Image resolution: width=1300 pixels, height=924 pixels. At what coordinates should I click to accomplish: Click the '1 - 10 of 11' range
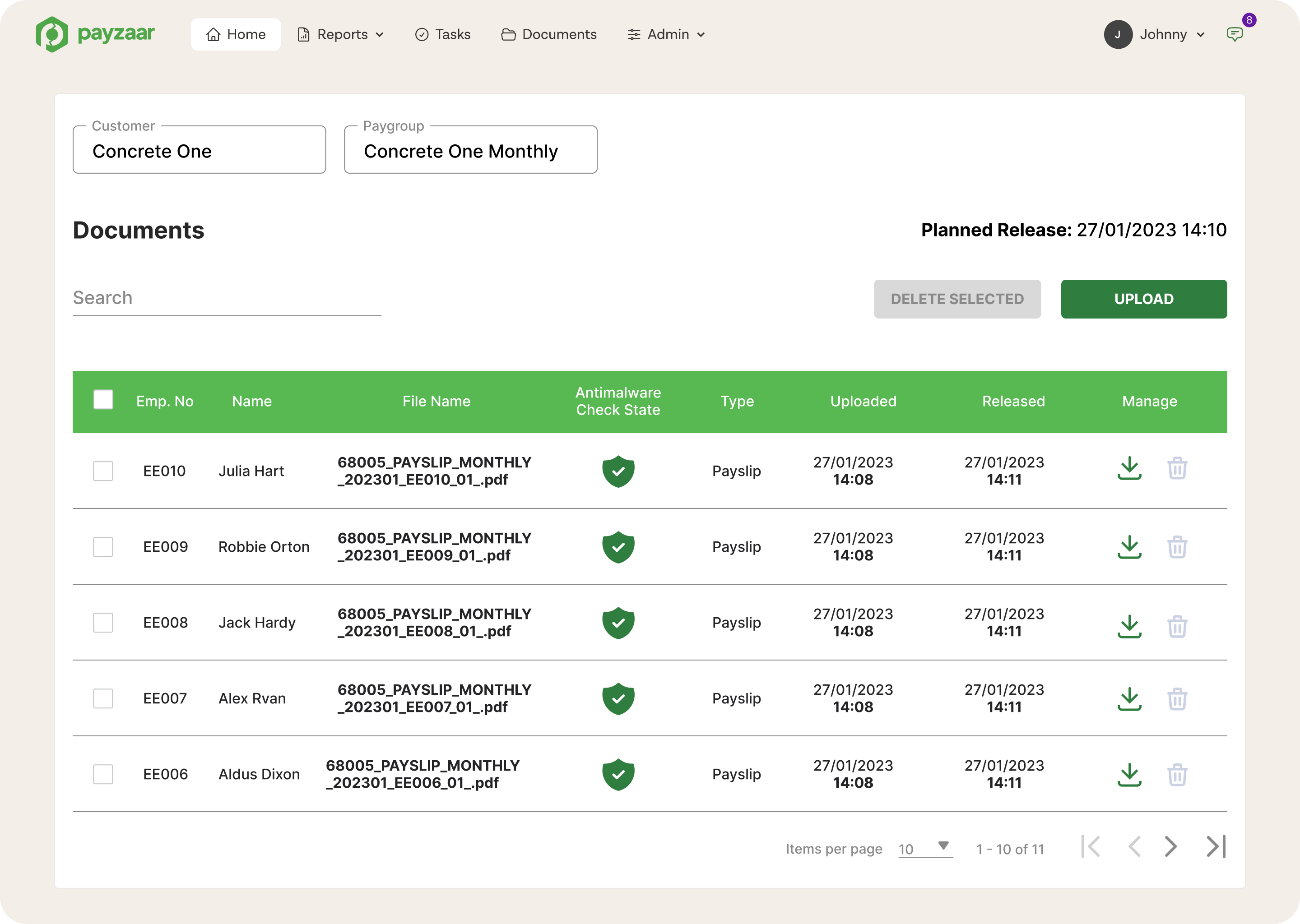(x=1010, y=849)
